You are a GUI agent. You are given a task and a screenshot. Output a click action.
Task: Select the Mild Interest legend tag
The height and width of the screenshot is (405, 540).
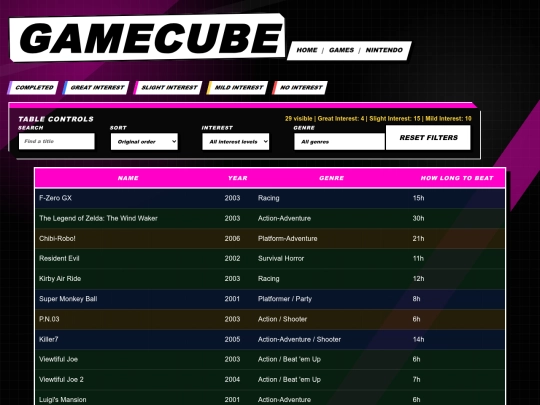(x=238, y=87)
